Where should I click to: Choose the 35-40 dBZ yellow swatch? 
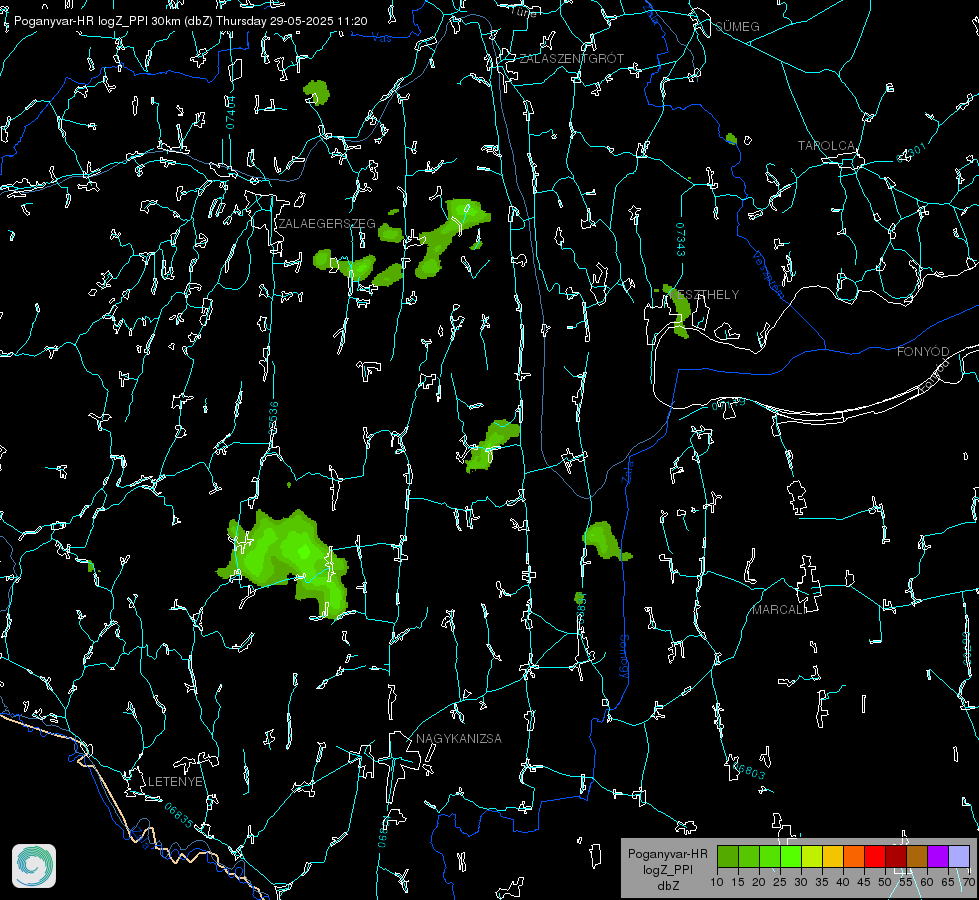click(833, 856)
